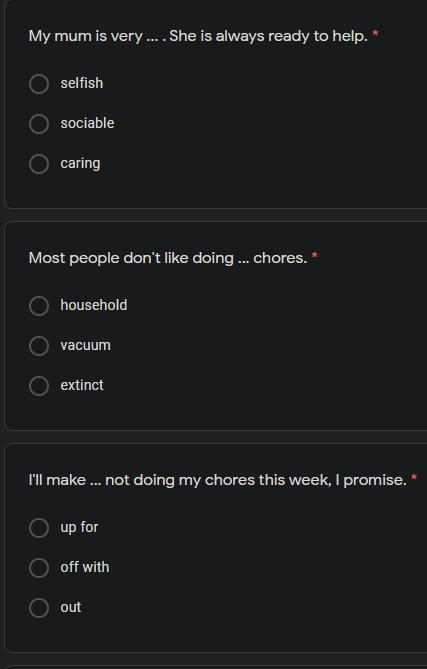
Task: Click the word label 'selfish'
Action: 82,83
